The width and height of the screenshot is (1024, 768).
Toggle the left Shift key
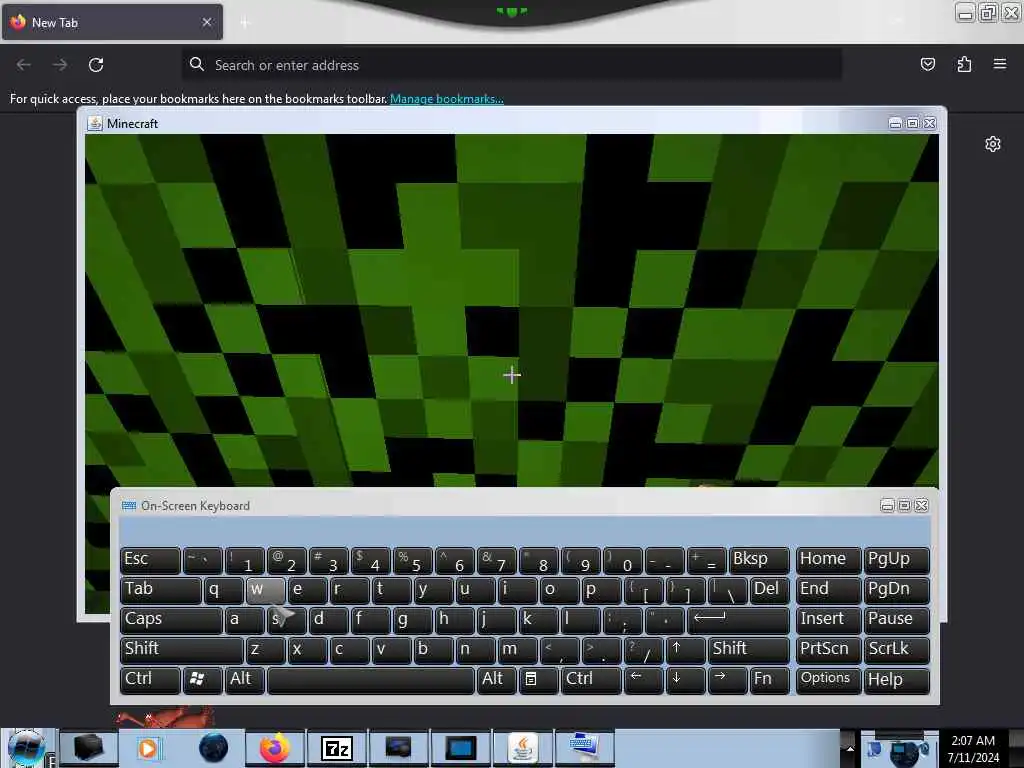[x=182, y=650]
